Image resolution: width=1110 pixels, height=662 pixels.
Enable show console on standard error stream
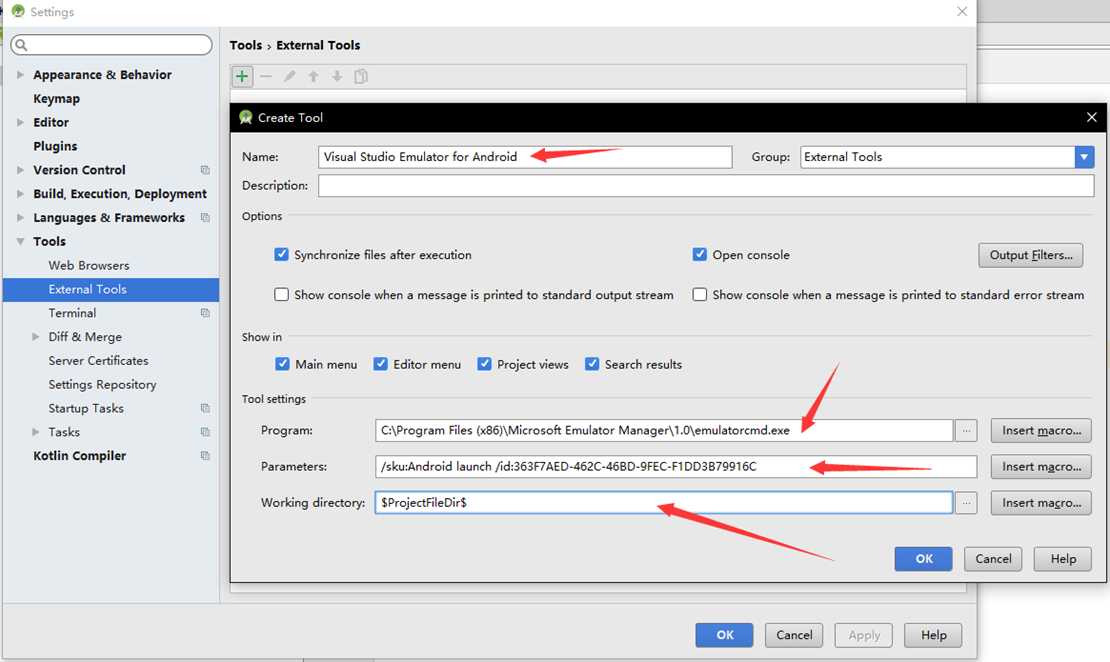point(699,295)
